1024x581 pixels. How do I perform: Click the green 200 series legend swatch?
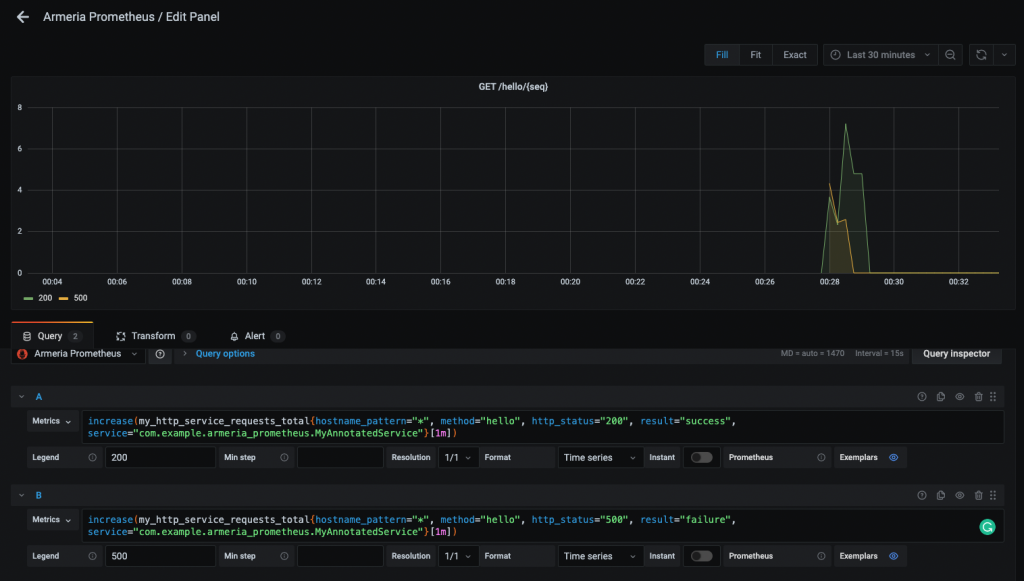pyautogui.click(x=28, y=298)
